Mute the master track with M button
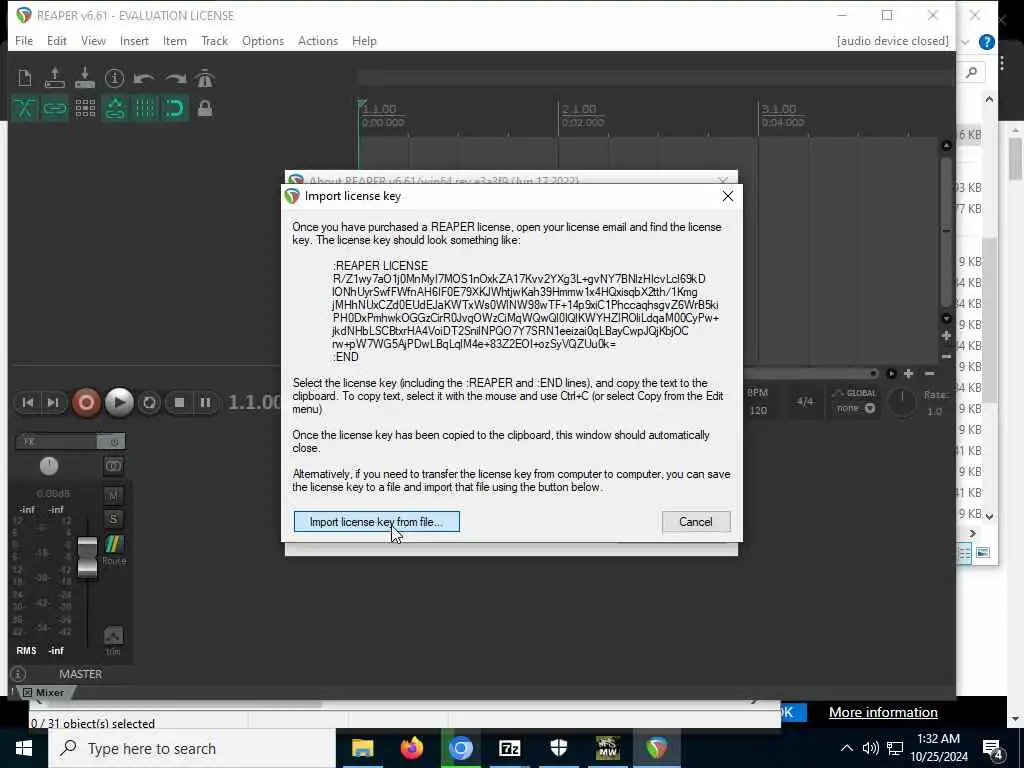1024x768 pixels. [114, 495]
